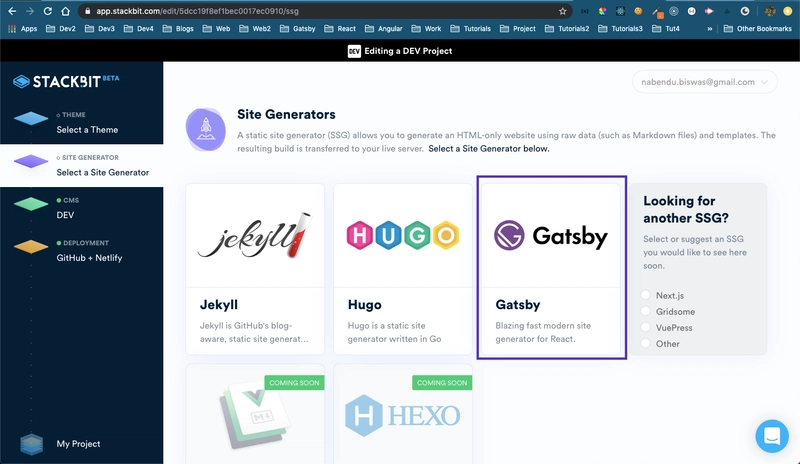Open the Angular bookmarks folder
This screenshot has height=464, width=800.
(384, 29)
